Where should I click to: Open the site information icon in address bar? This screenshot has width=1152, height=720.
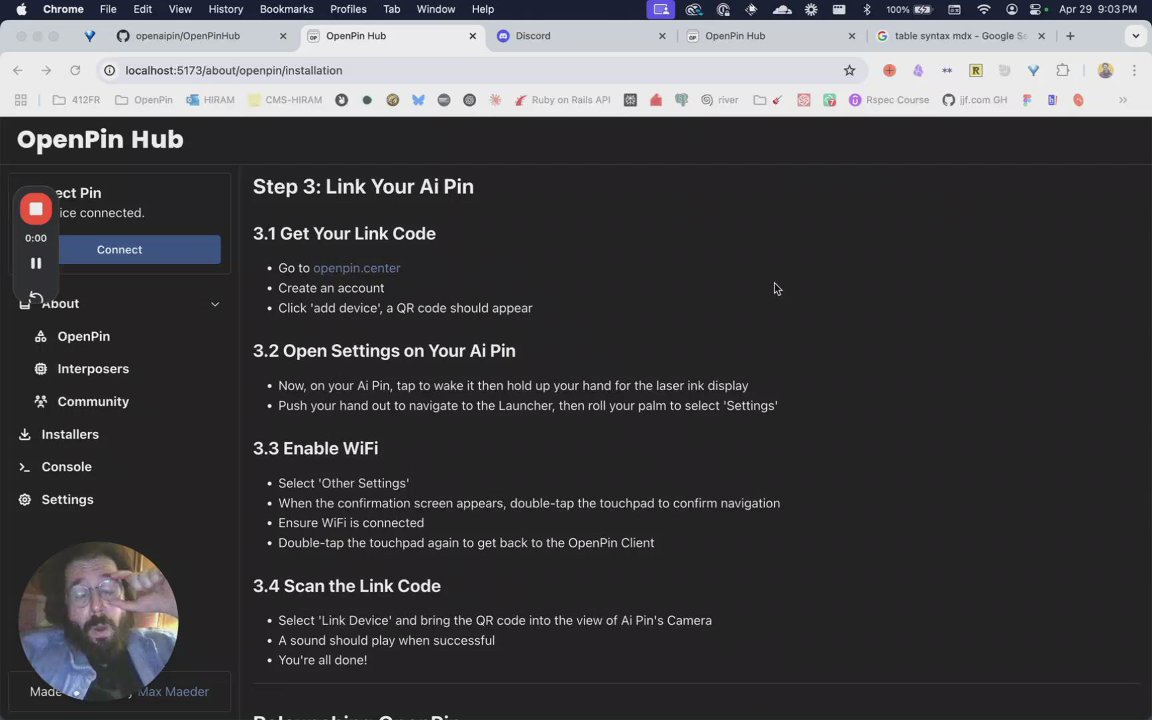pos(109,71)
